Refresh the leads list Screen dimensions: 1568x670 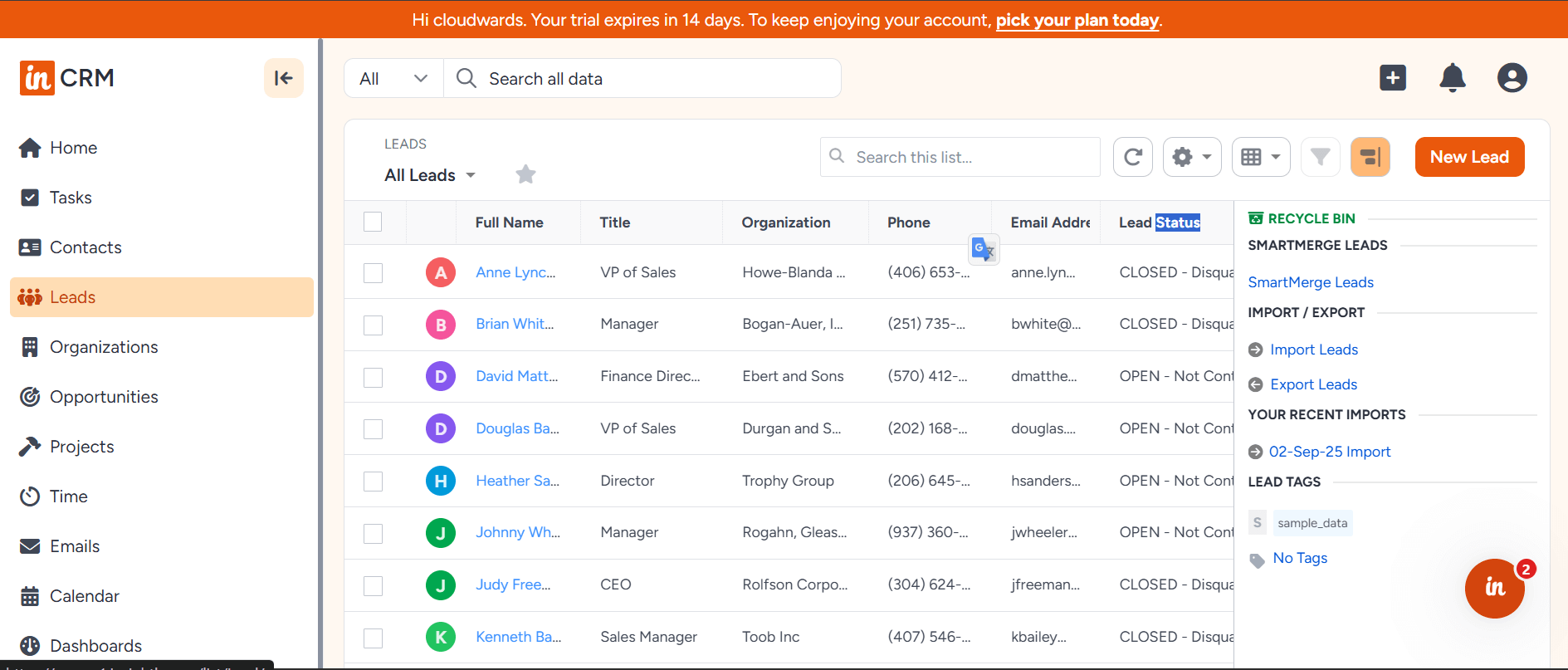(x=1132, y=157)
